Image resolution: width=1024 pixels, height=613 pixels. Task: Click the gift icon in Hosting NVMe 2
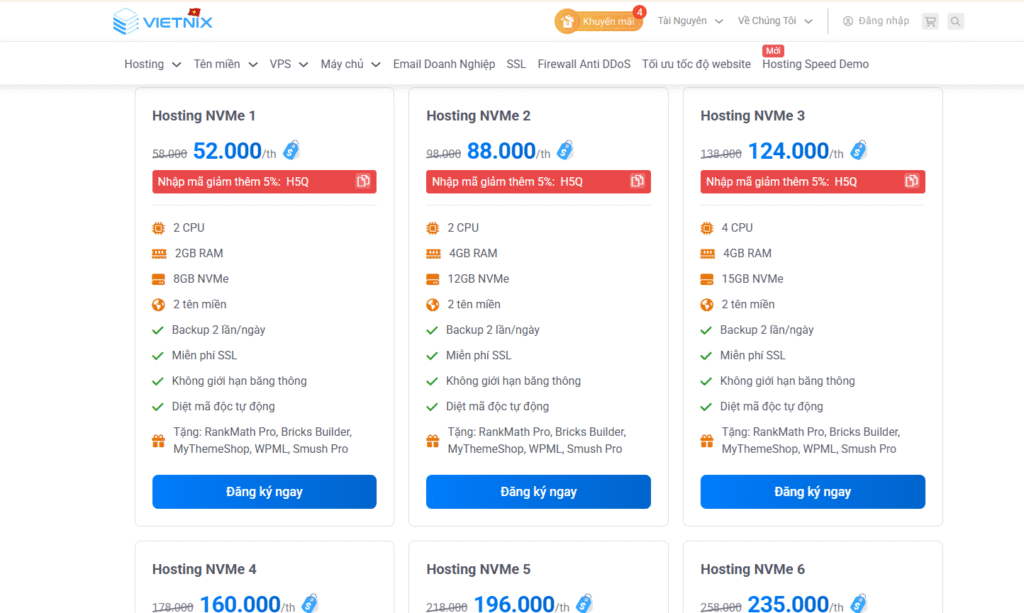click(x=433, y=441)
